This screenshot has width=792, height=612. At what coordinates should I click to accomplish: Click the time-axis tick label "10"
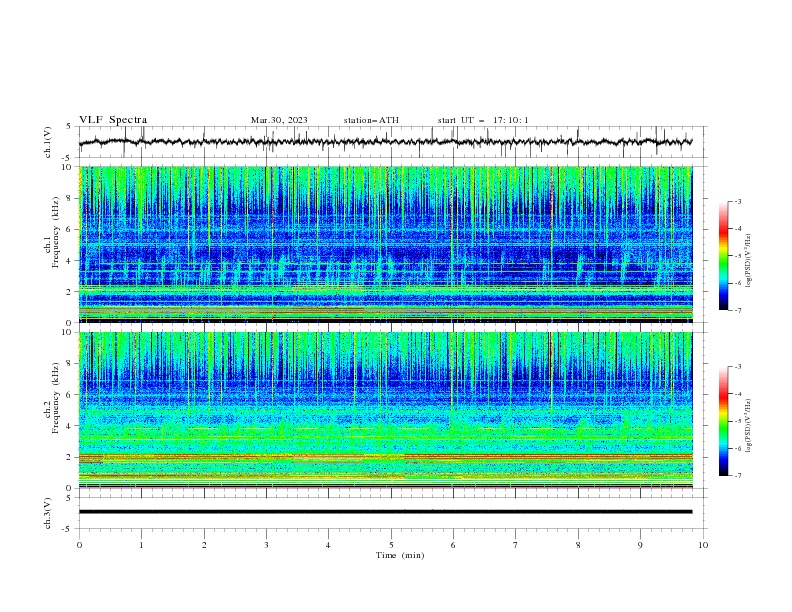coord(703,545)
